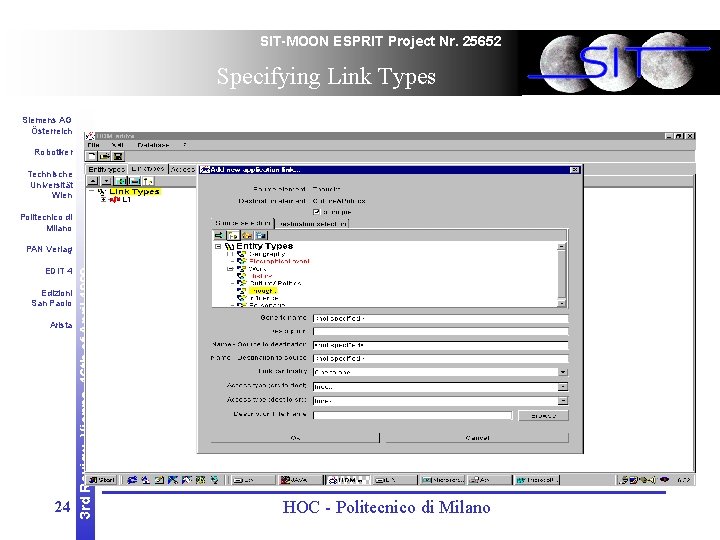The height and width of the screenshot is (540, 720).
Task: Click the move-up arrow icon in left panel
Action: click(x=93, y=181)
